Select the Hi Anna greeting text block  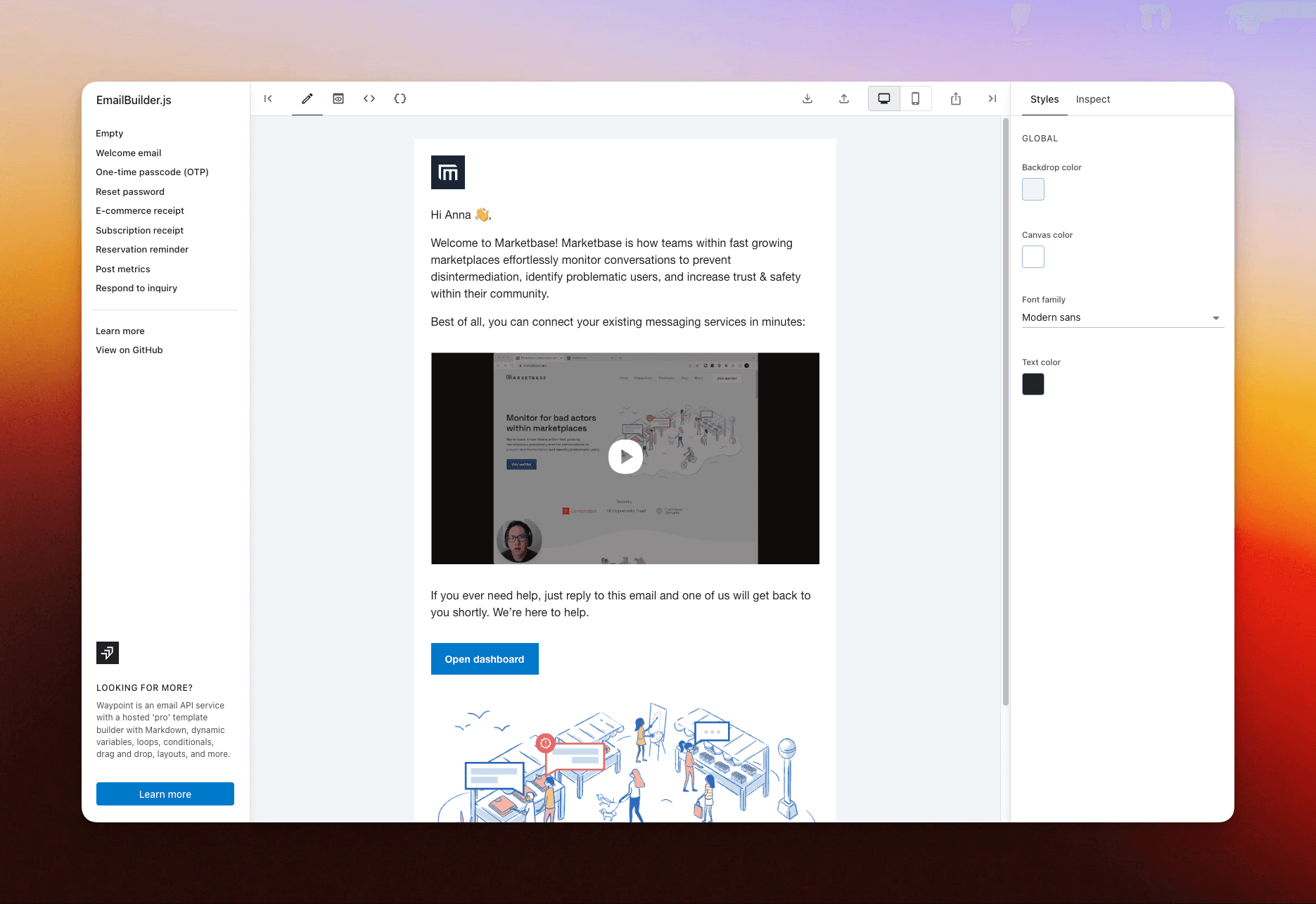point(461,215)
